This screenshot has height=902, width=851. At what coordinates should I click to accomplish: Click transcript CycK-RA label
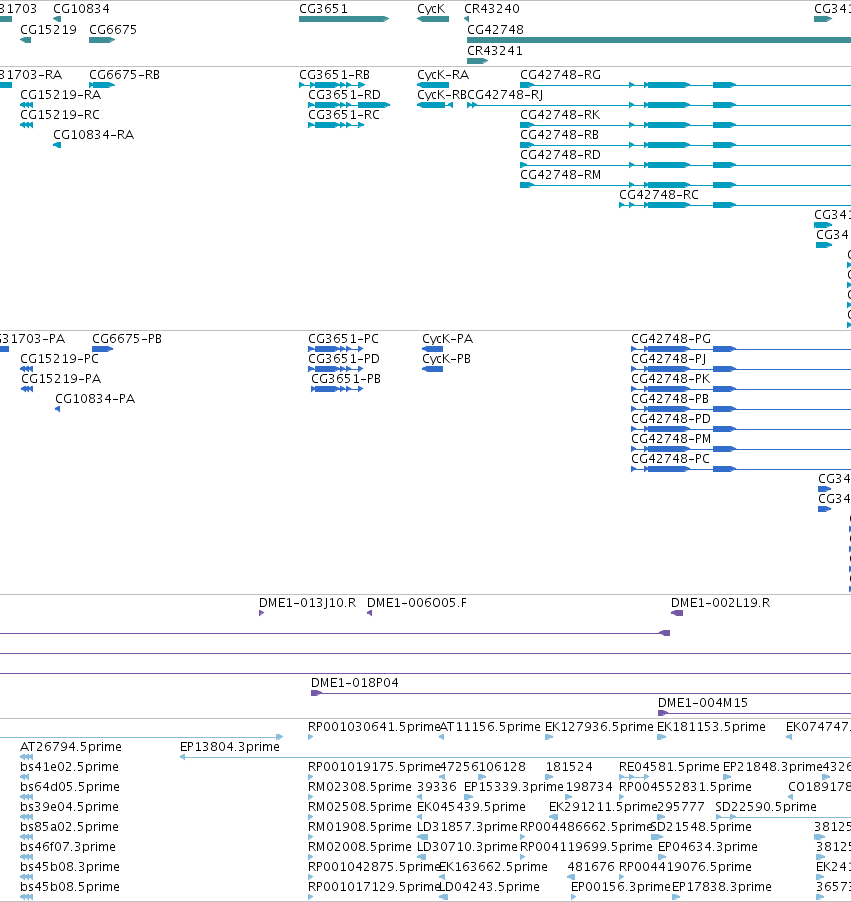click(x=443, y=75)
